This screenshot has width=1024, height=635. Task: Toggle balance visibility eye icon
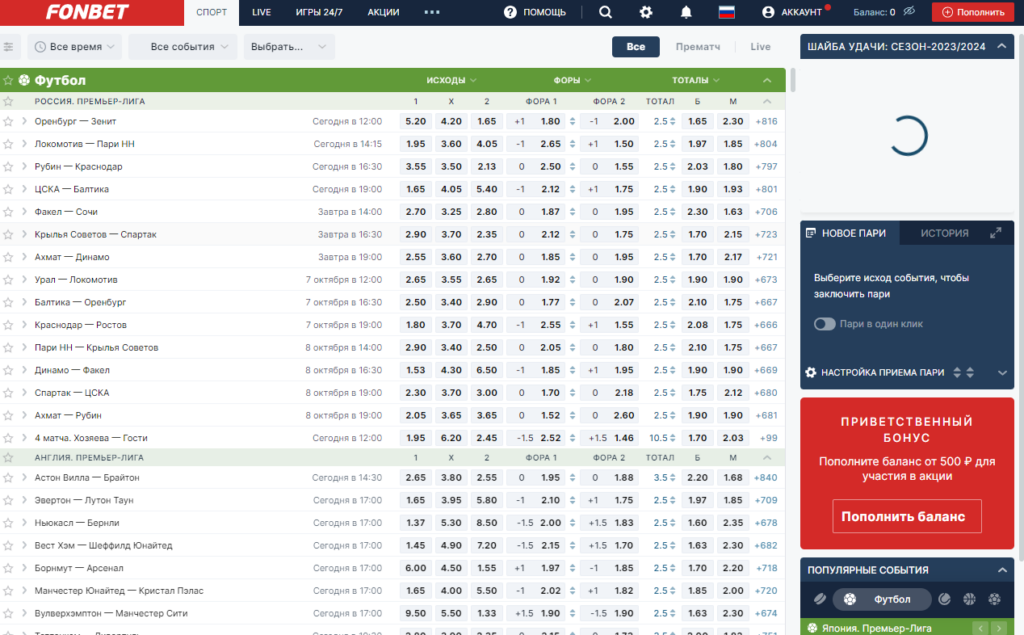[x=909, y=12]
